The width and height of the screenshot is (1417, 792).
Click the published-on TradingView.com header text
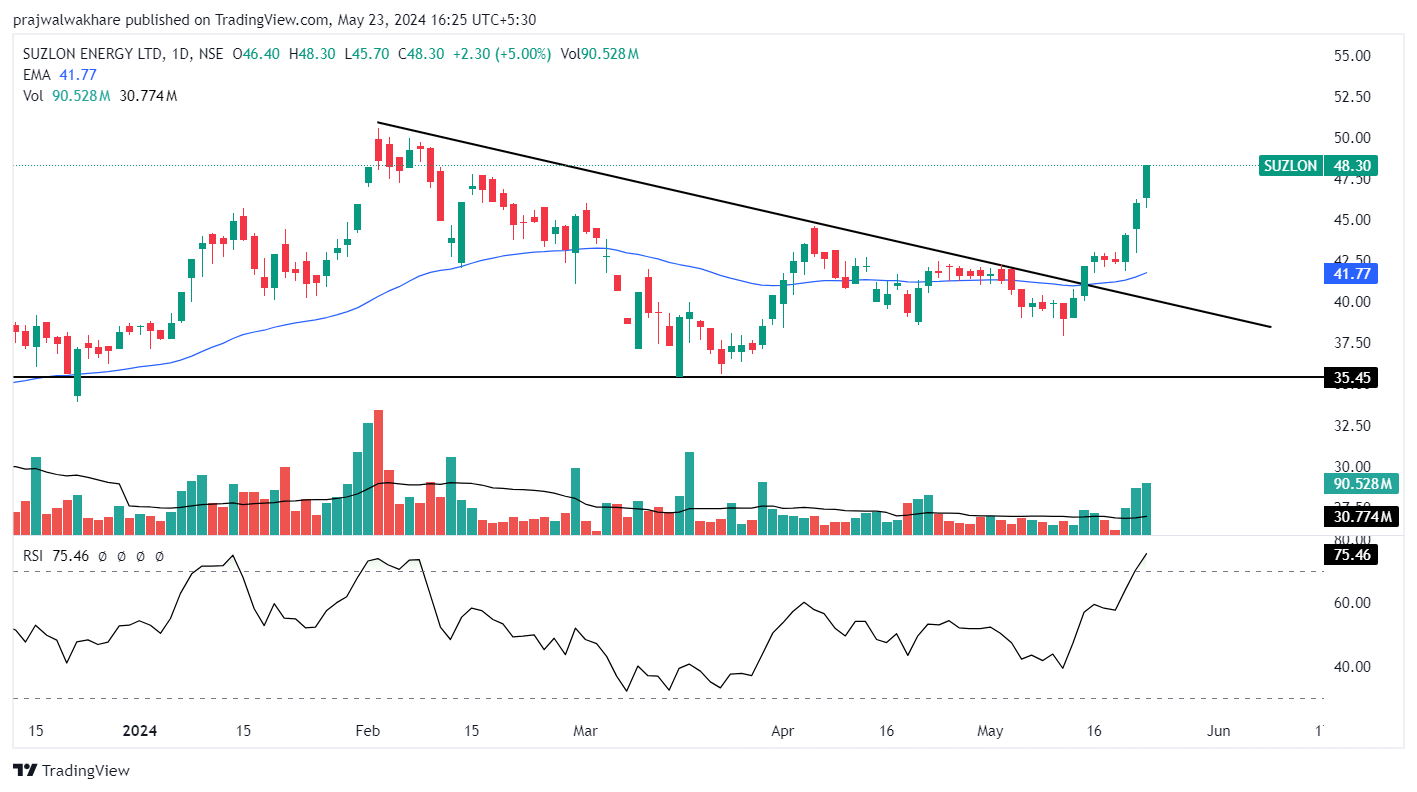pos(274,19)
